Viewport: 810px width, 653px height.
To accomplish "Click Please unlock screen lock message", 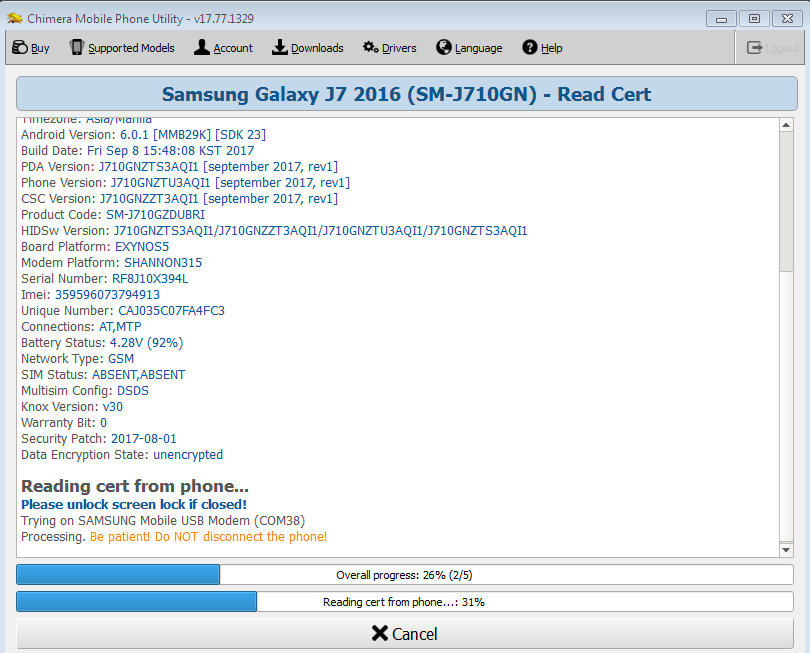I will (134, 505).
